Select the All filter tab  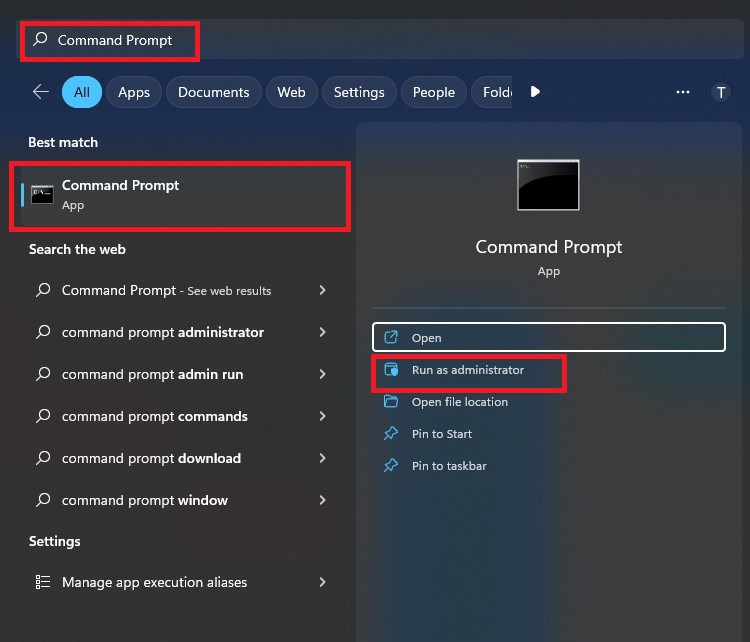tap(82, 92)
